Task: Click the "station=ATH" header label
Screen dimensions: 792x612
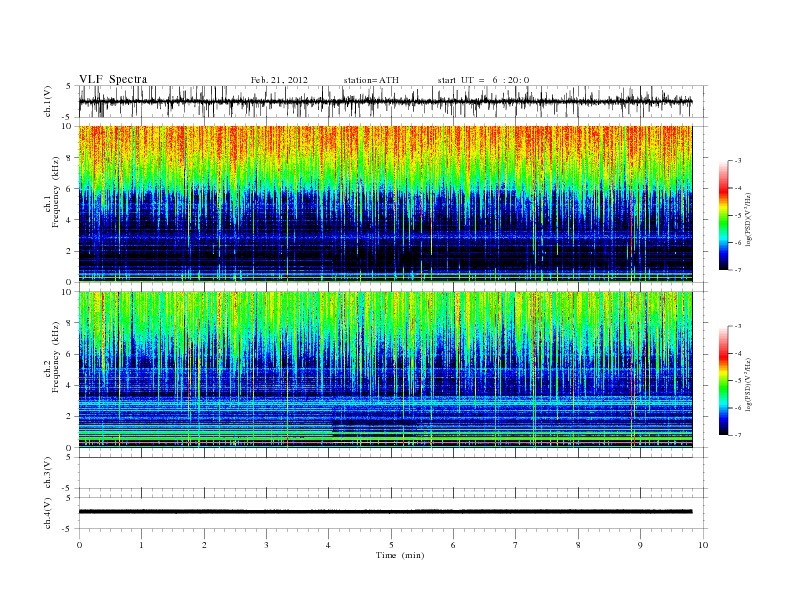Action: [x=371, y=80]
